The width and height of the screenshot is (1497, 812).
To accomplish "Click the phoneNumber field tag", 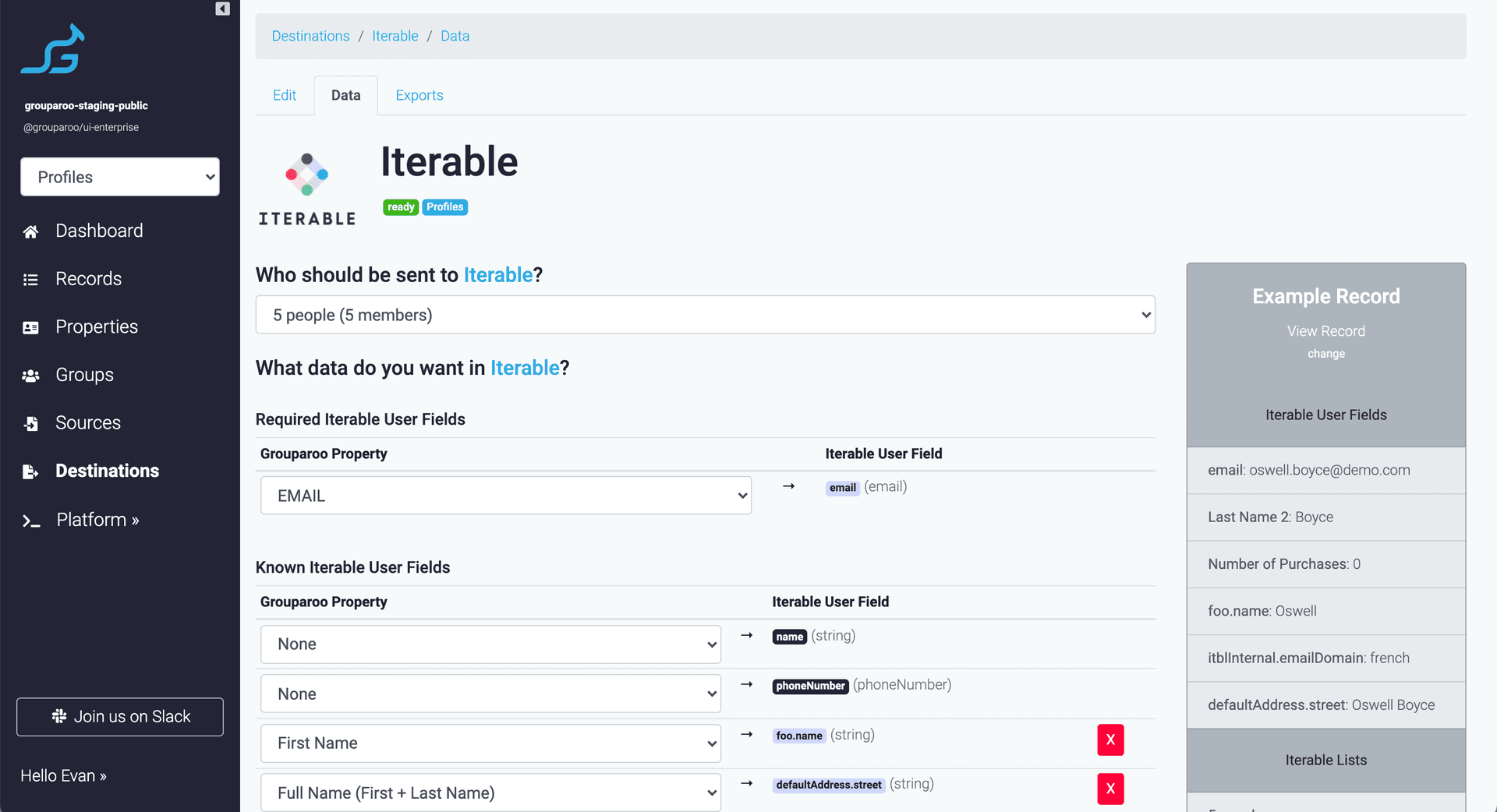I will click(810, 686).
